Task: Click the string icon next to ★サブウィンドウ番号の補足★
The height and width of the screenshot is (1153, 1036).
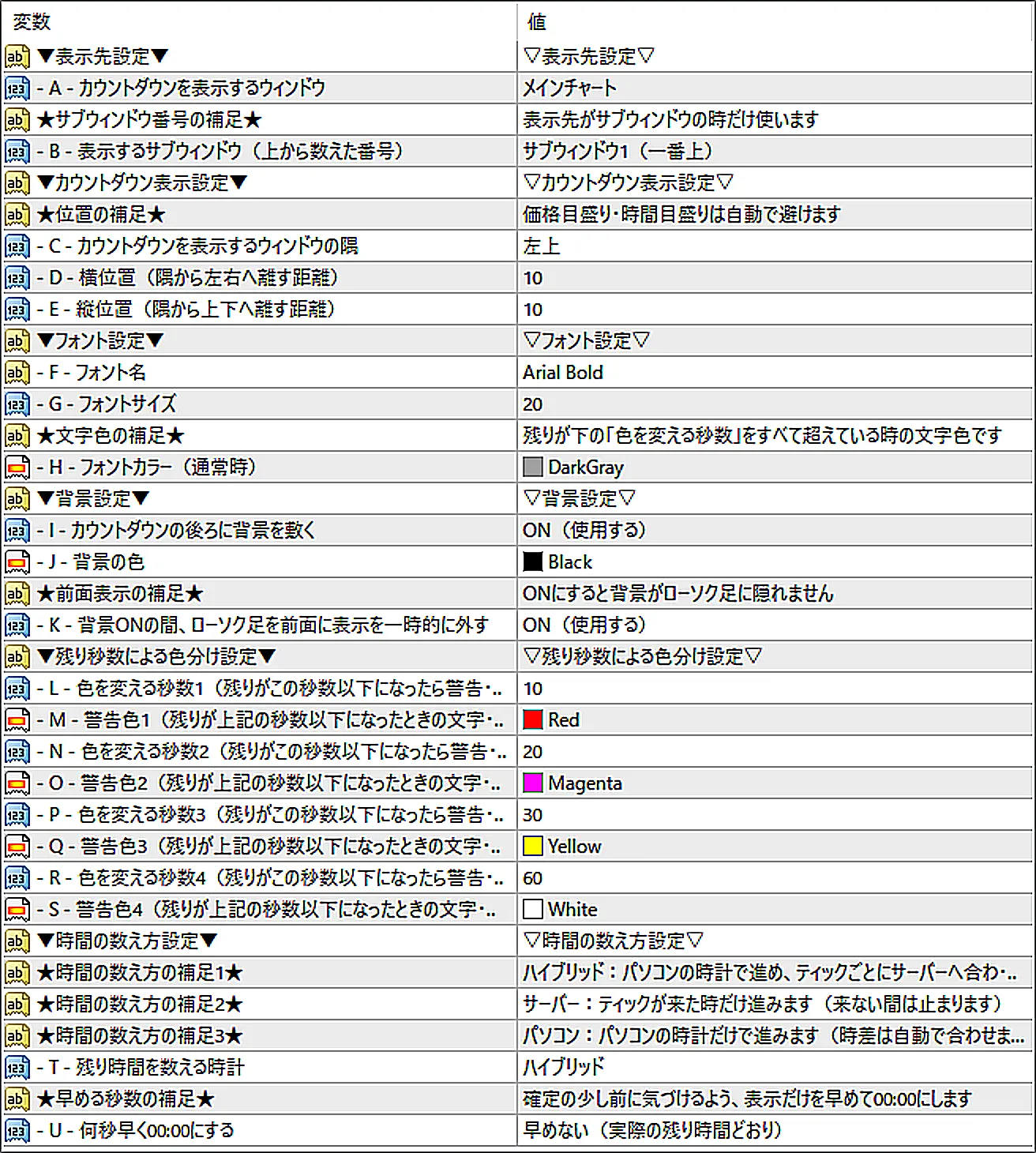Action: coord(17,120)
